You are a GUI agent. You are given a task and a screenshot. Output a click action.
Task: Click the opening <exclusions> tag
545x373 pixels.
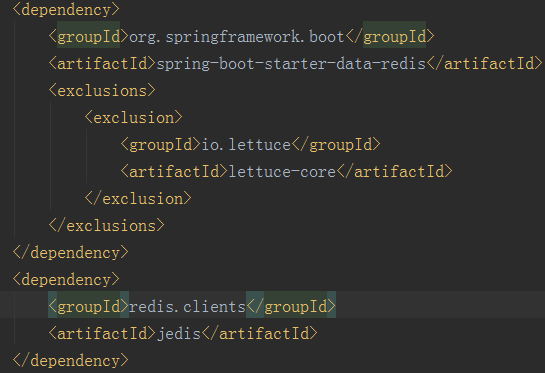[x=102, y=91]
